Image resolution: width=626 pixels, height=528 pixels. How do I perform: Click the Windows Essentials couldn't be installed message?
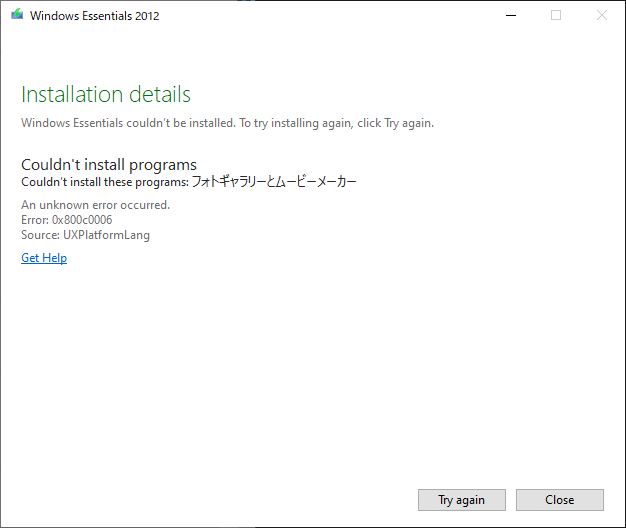pyautogui.click(x=228, y=123)
